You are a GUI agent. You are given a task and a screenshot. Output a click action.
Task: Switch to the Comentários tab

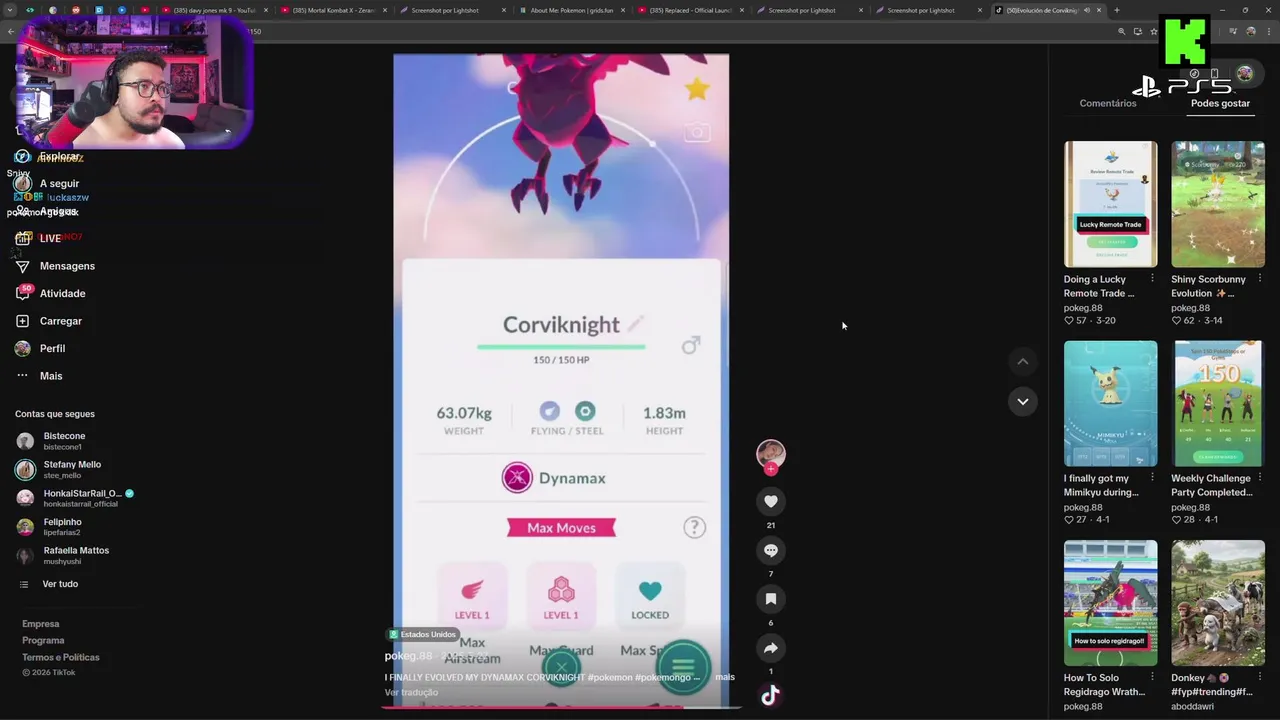[1108, 103]
